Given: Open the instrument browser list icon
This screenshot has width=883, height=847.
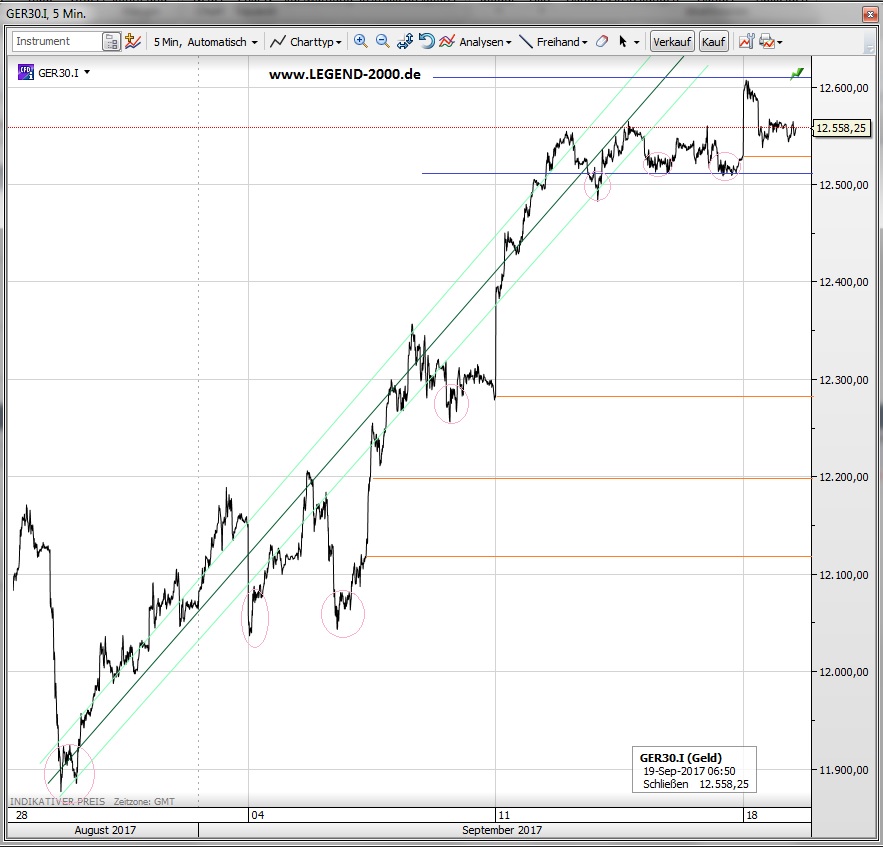Looking at the screenshot, I should pyautogui.click(x=112, y=42).
